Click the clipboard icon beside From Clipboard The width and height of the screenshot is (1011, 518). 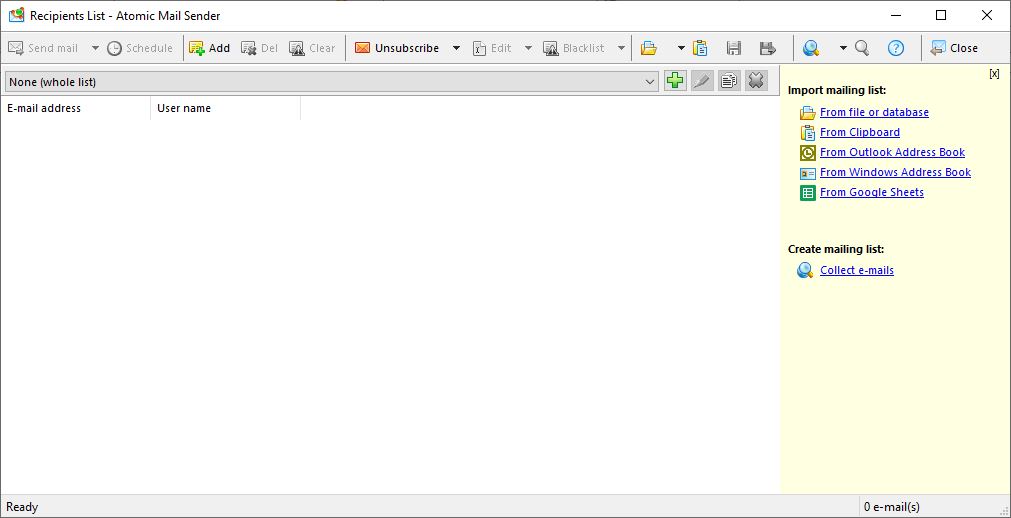pyautogui.click(x=807, y=133)
